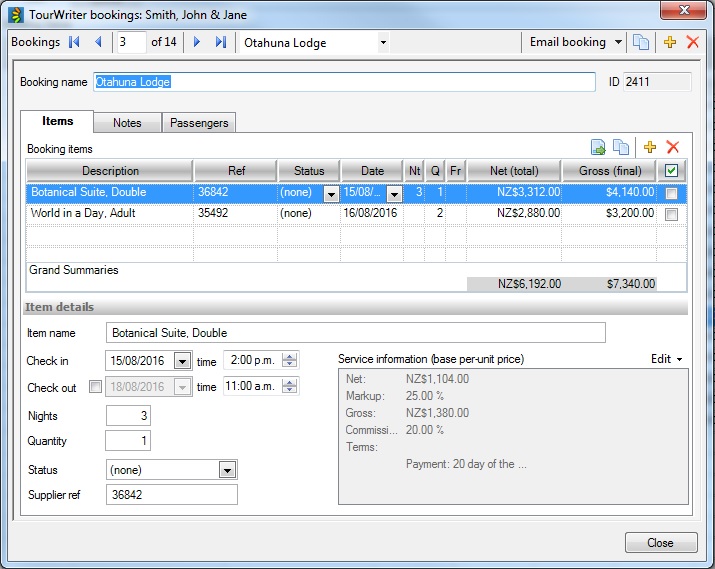
Task: Open the Check in date picker dropdown
Action: (x=182, y=361)
